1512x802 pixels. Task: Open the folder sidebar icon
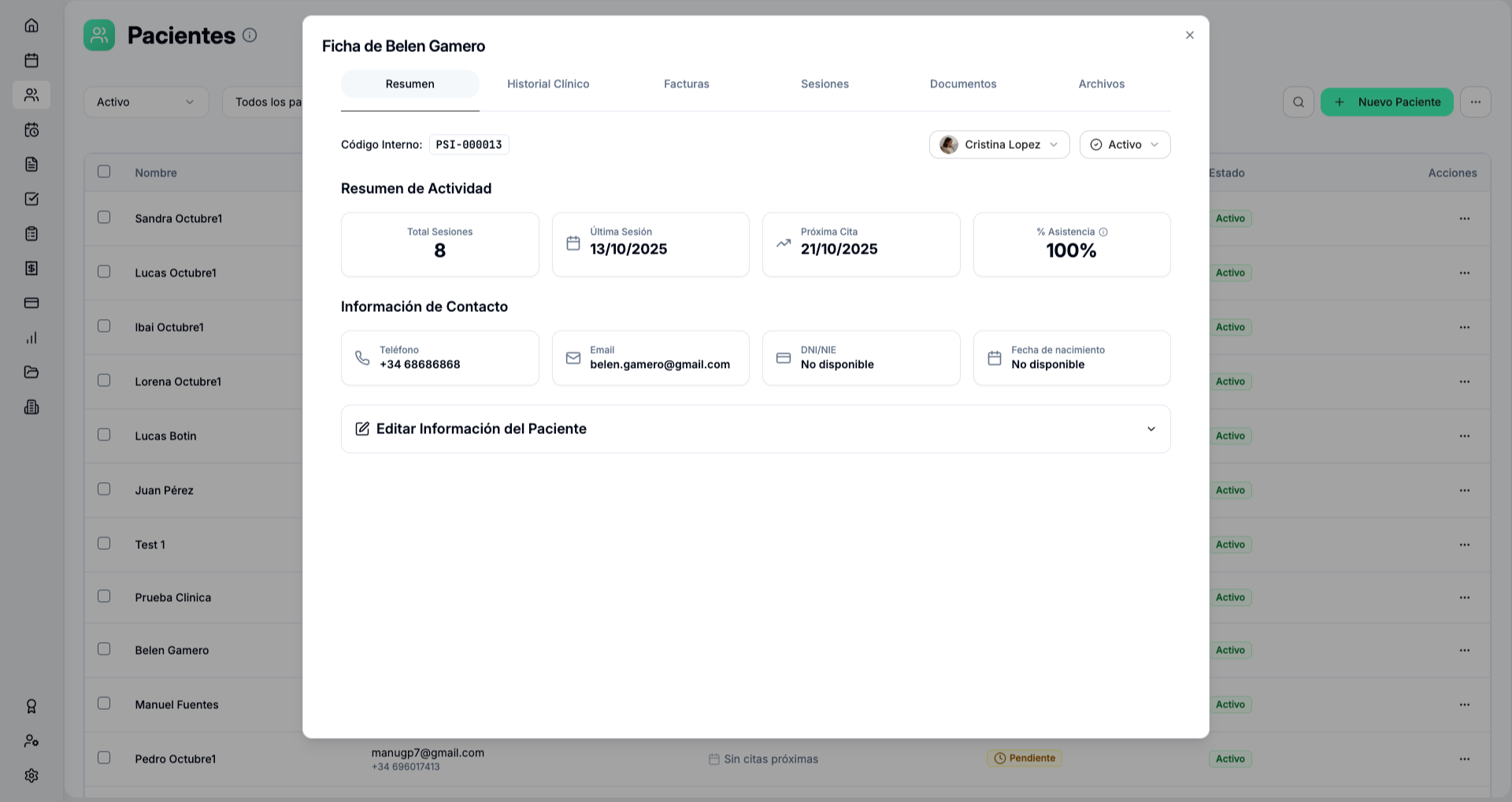coord(31,372)
